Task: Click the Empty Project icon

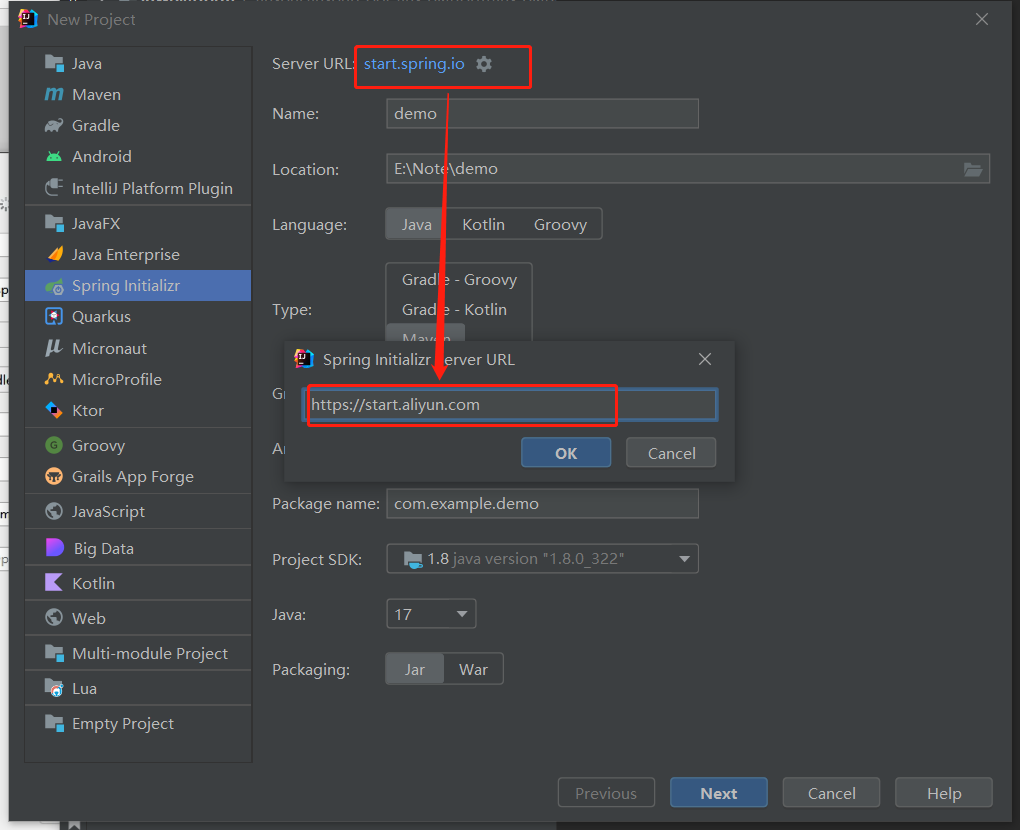Action: pyautogui.click(x=54, y=723)
